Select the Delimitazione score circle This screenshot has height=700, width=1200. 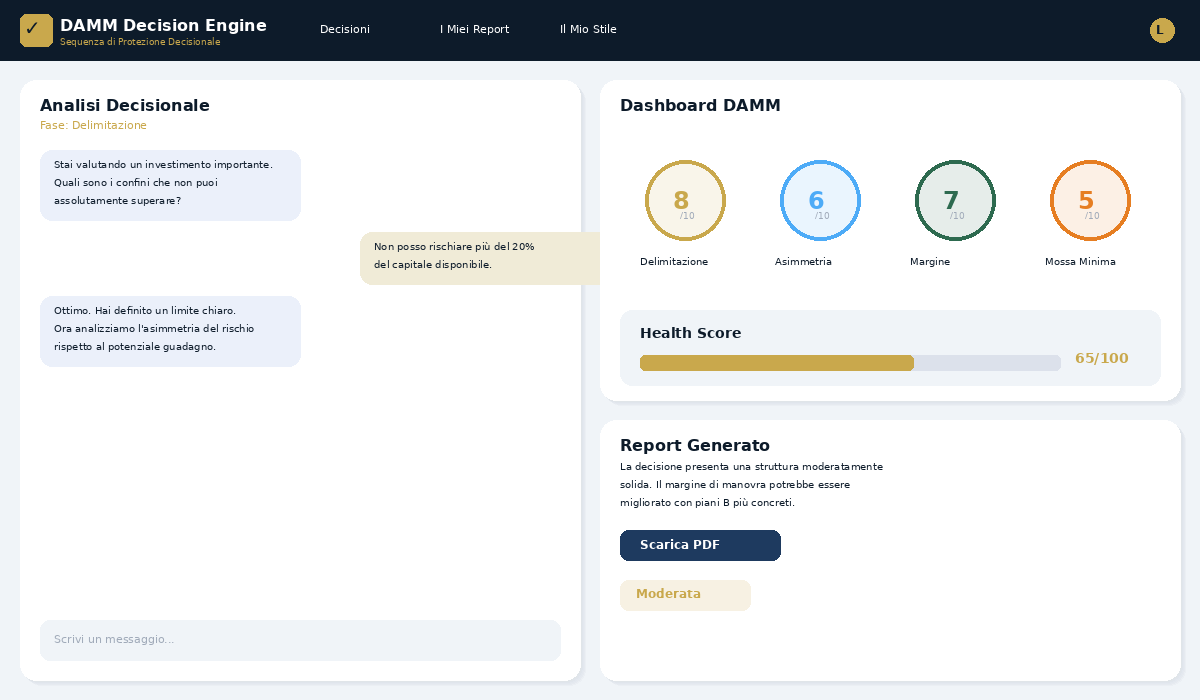685,200
